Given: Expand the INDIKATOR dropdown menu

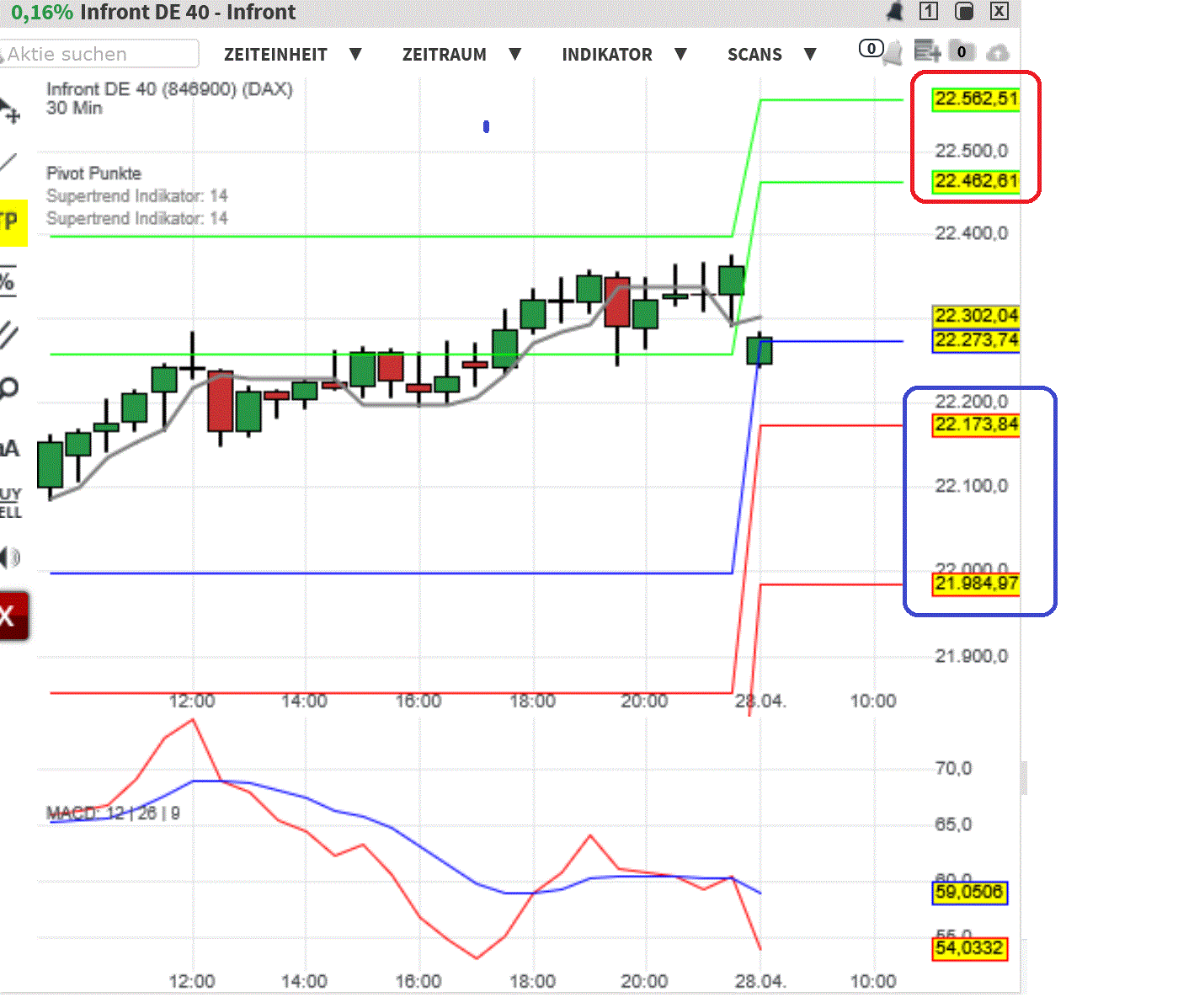Looking at the screenshot, I should tap(624, 55).
